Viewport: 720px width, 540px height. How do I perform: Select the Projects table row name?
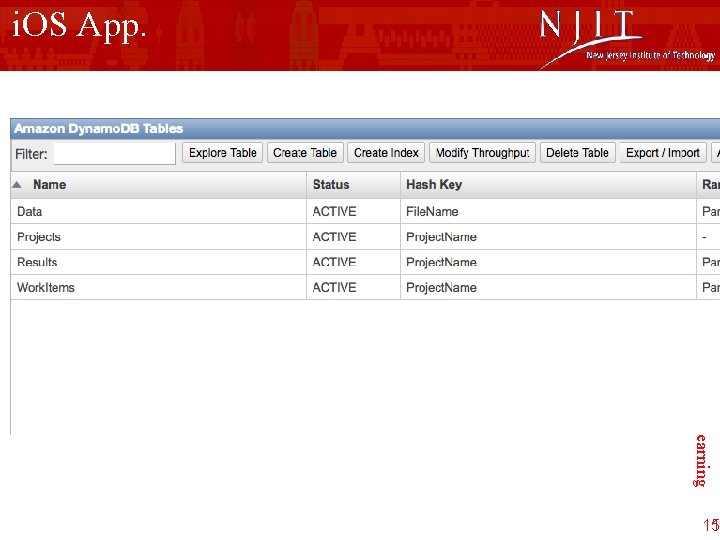point(39,237)
